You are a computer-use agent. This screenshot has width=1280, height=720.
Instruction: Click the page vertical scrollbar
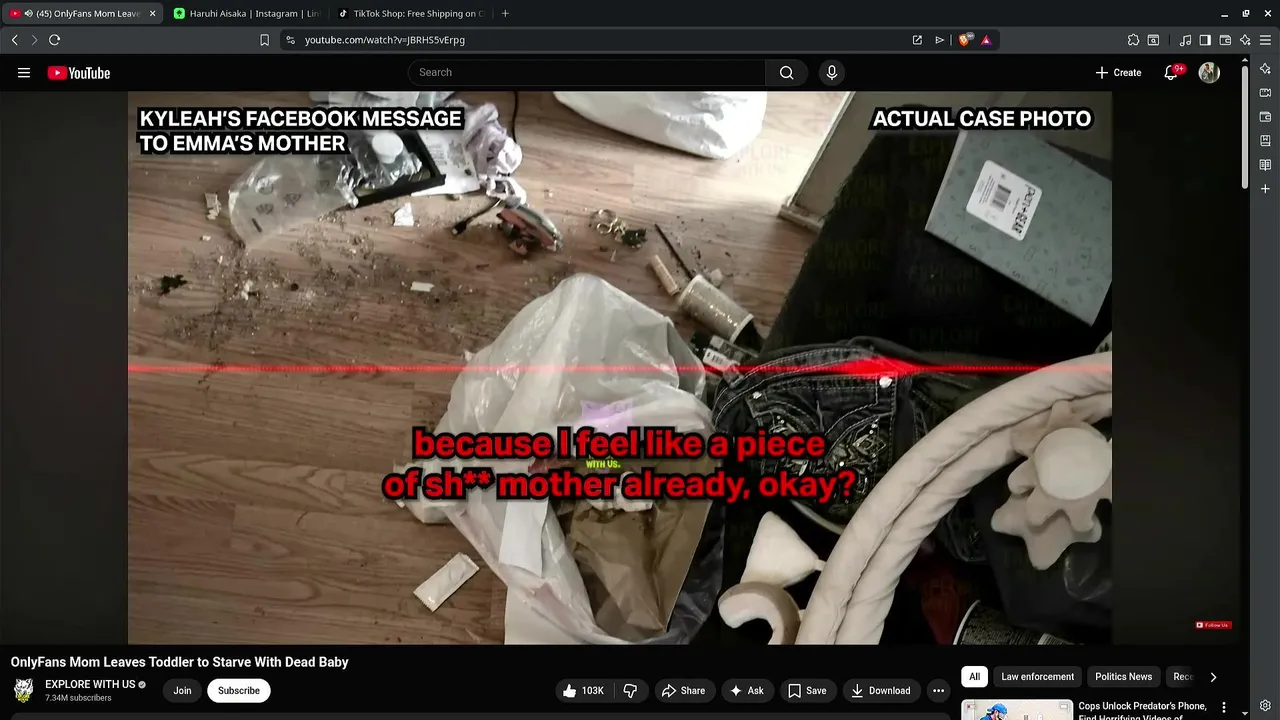pos(1245,125)
